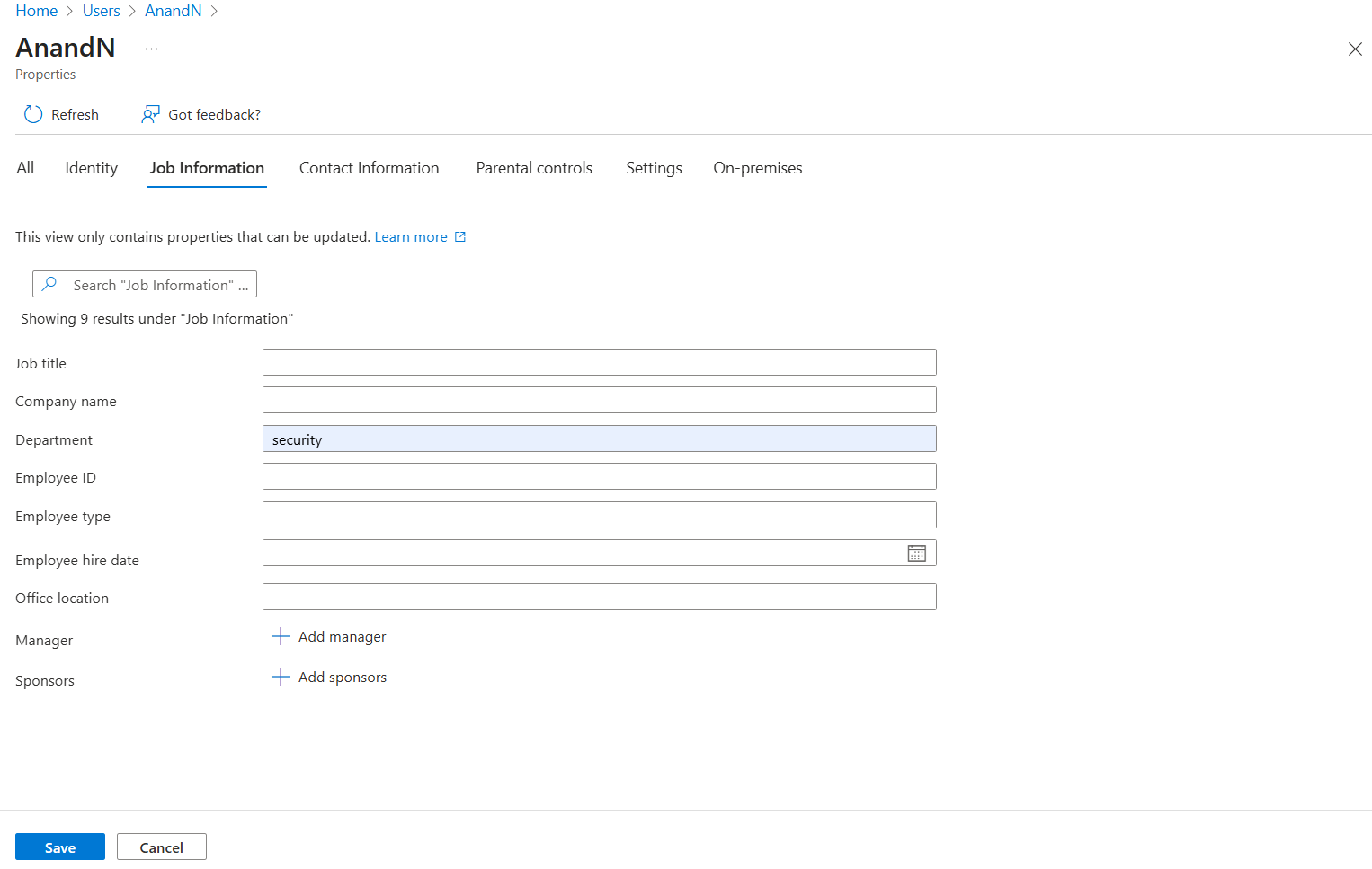Go Home using the breadcrumb link
Image resolution: width=1372 pixels, height=869 pixels.
point(35,10)
